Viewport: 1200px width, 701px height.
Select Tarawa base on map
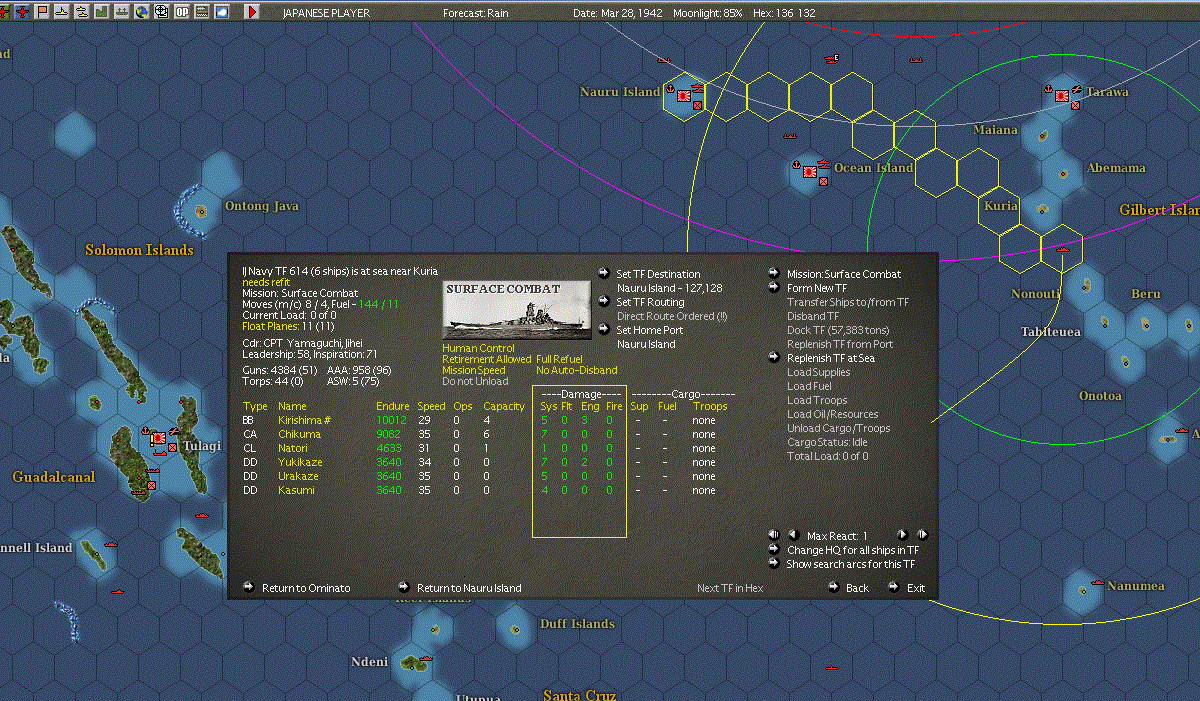pyautogui.click(x=1063, y=96)
